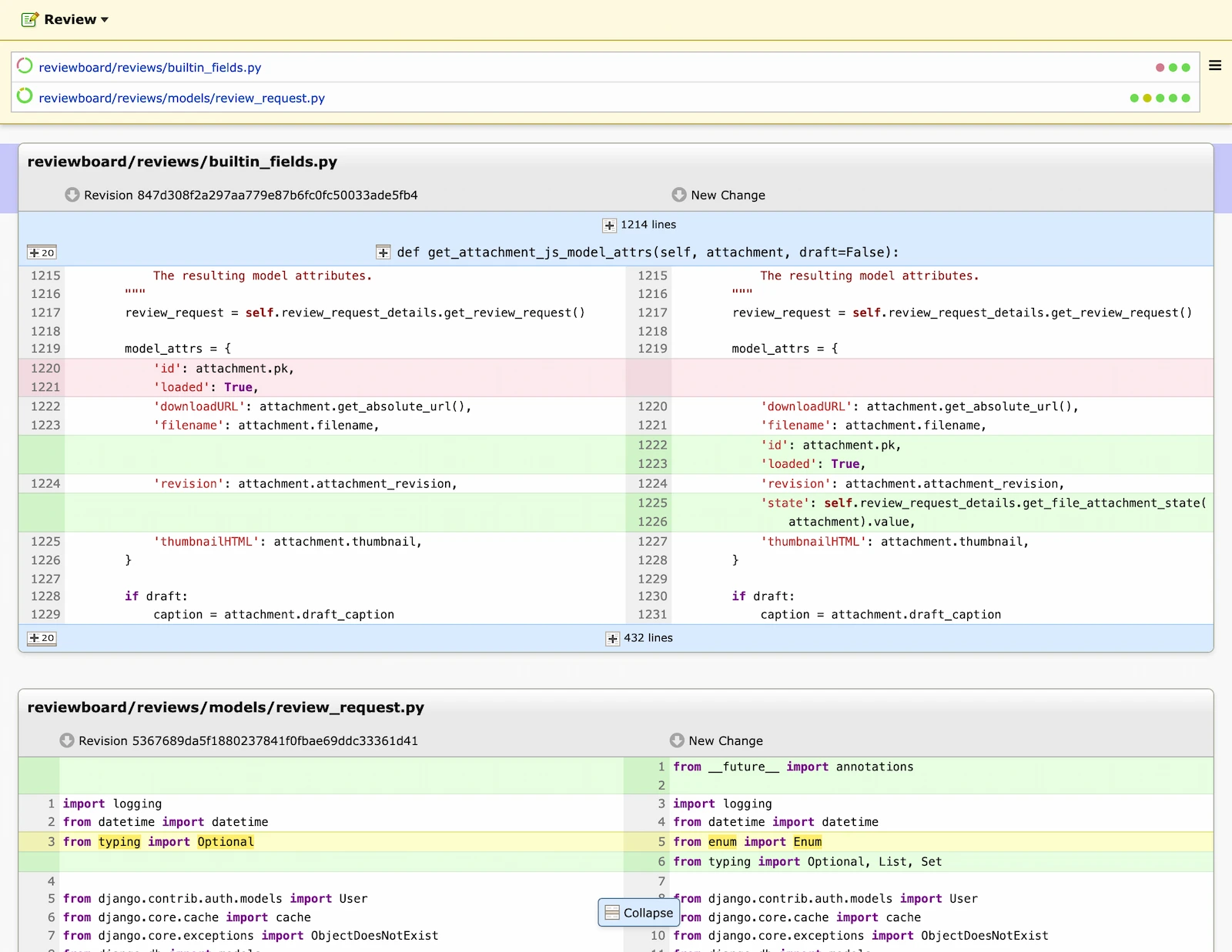Image resolution: width=1232 pixels, height=952 pixels.
Task: Click line number 1231 in the new file
Action: coord(652,614)
